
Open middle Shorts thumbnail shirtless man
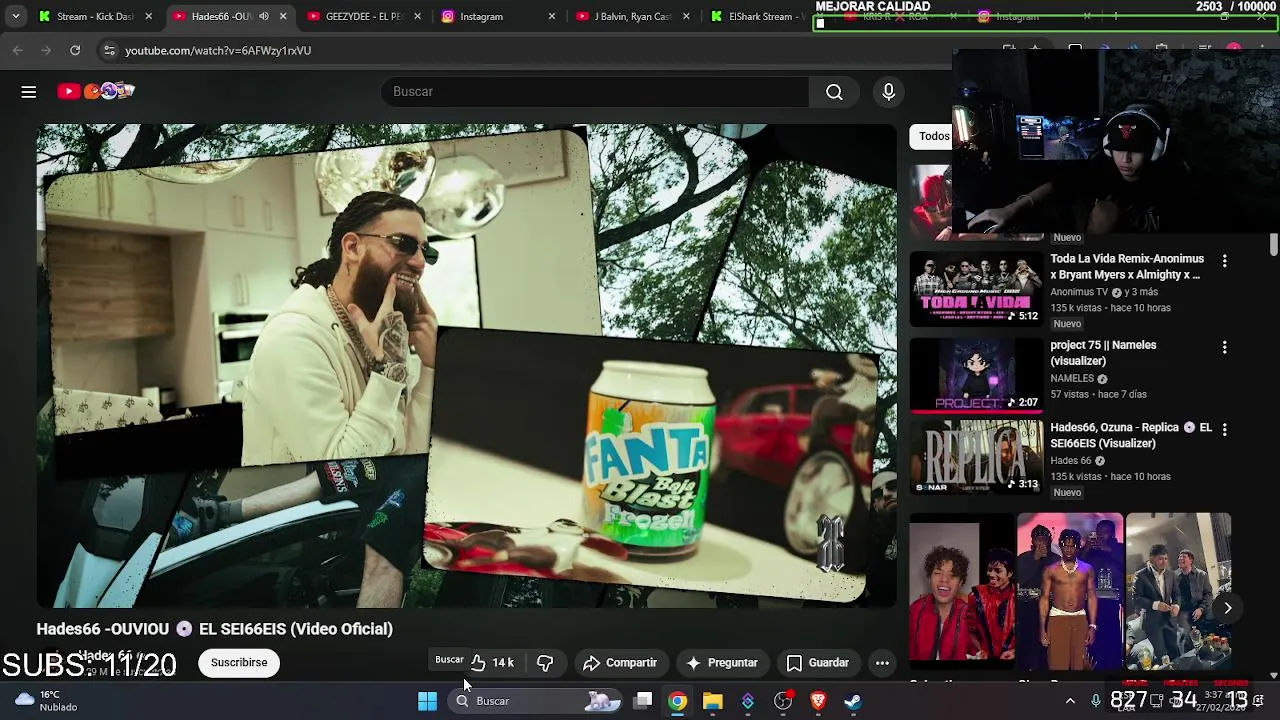(x=1070, y=592)
